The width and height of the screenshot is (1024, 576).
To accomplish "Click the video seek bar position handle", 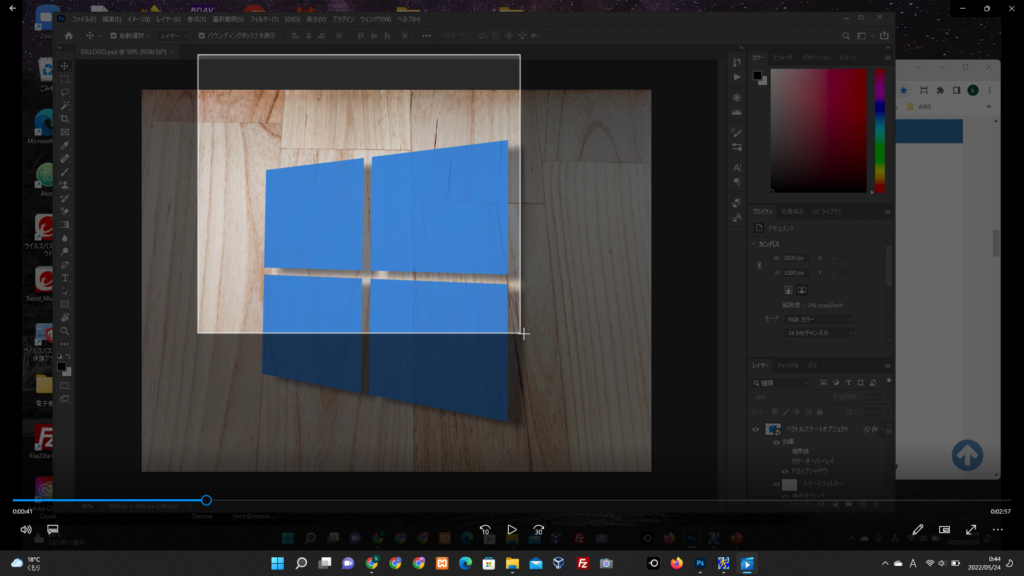I will [x=206, y=500].
